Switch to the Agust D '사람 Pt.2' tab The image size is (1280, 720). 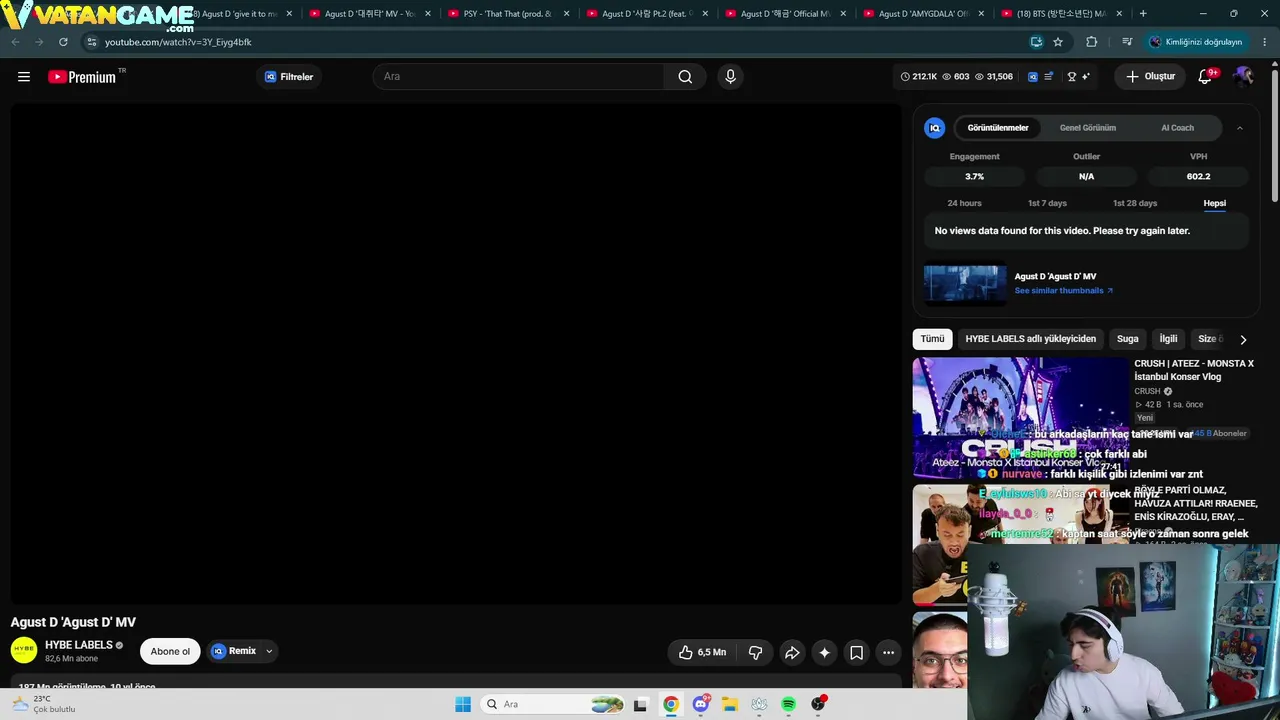[x=645, y=14]
